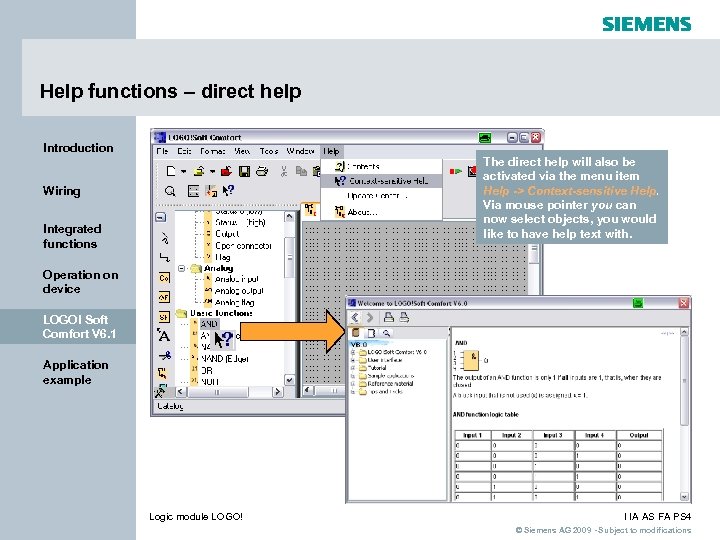Choose Context-sensitive Help menu entry
Viewport: 720px width, 540px height.
pos(381,181)
